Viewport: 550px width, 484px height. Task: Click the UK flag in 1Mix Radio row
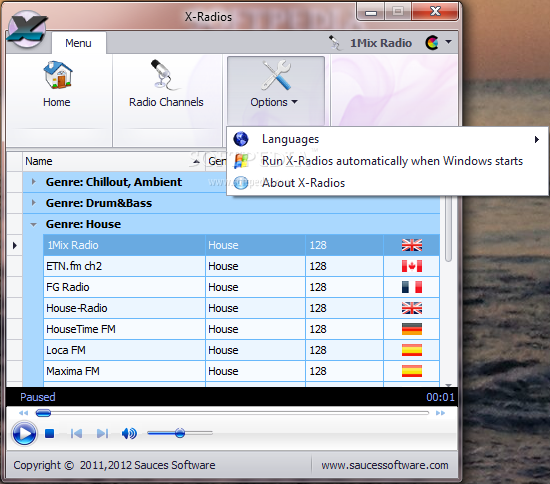tap(412, 245)
